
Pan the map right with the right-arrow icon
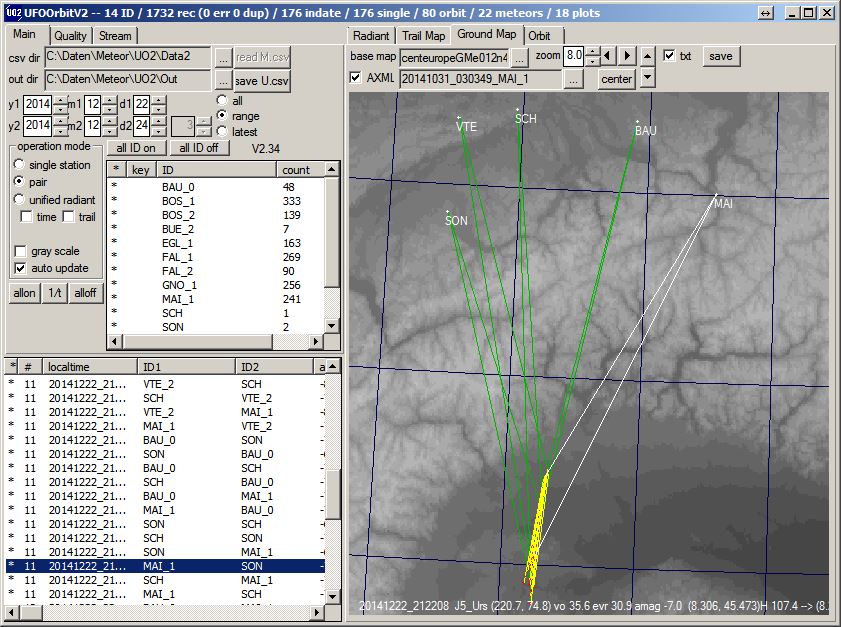pos(627,56)
